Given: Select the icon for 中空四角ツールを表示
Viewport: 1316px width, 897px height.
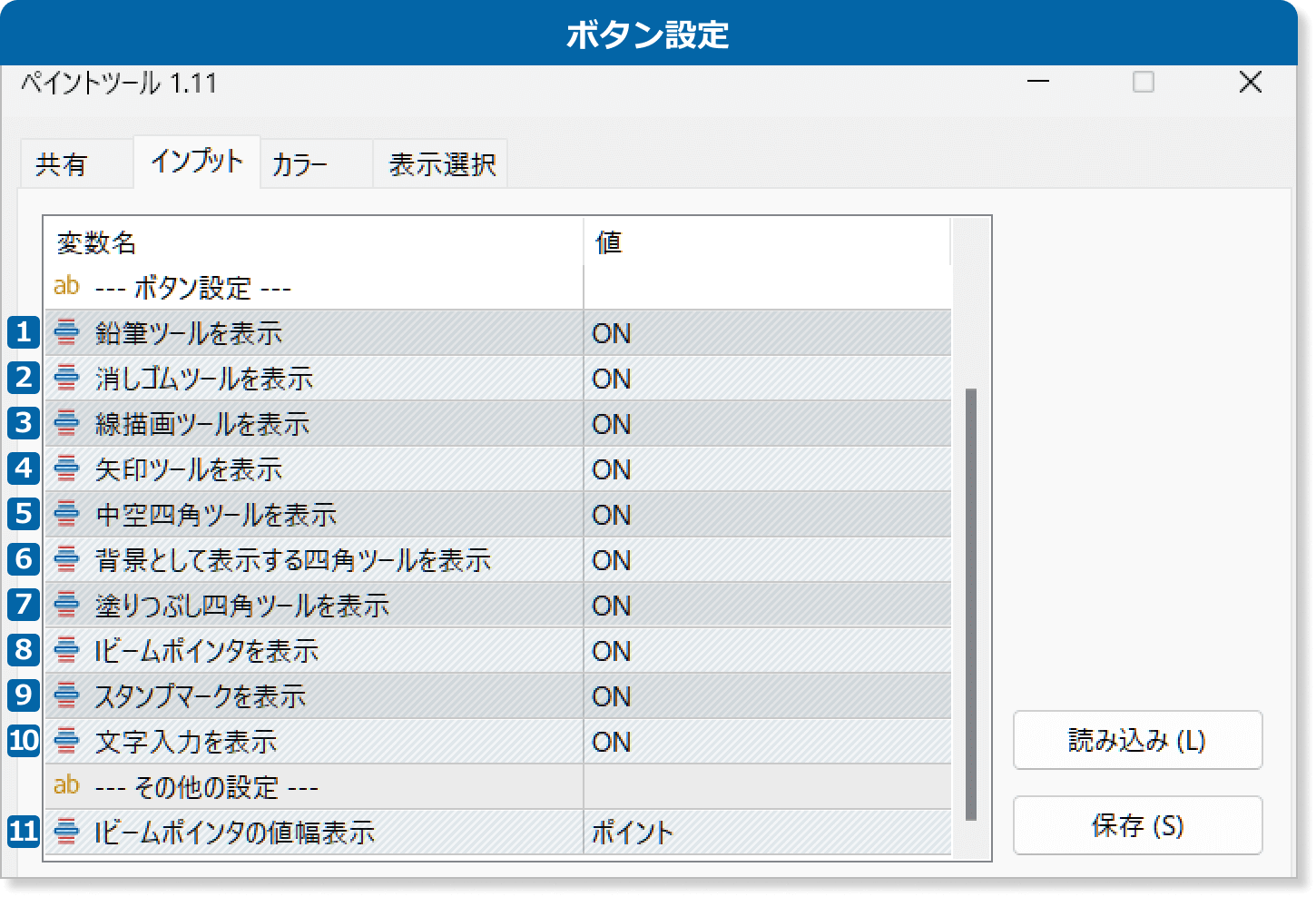Looking at the screenshot, I should tap(66, 515).
